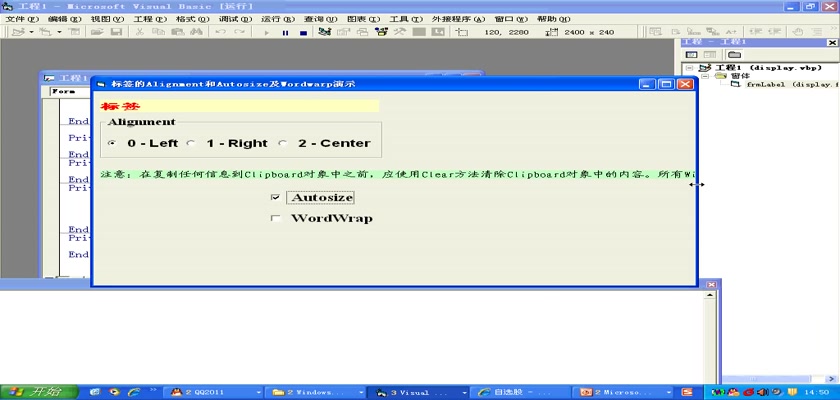Click the Internet Explorer quick launch icon
Viewport: 840px width, 400px height.
tap(132, 391)
